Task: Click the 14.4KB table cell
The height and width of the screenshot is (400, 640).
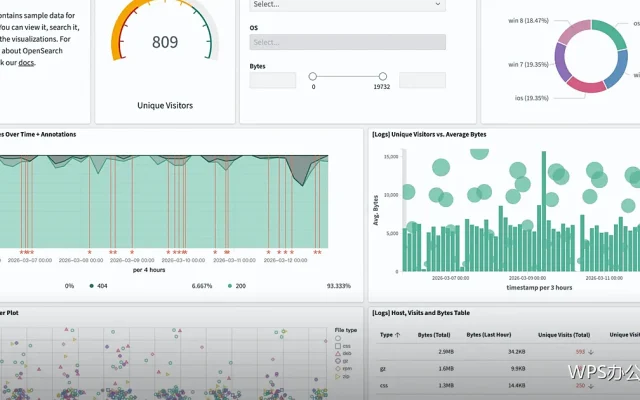Action: [x=516, y=386]
